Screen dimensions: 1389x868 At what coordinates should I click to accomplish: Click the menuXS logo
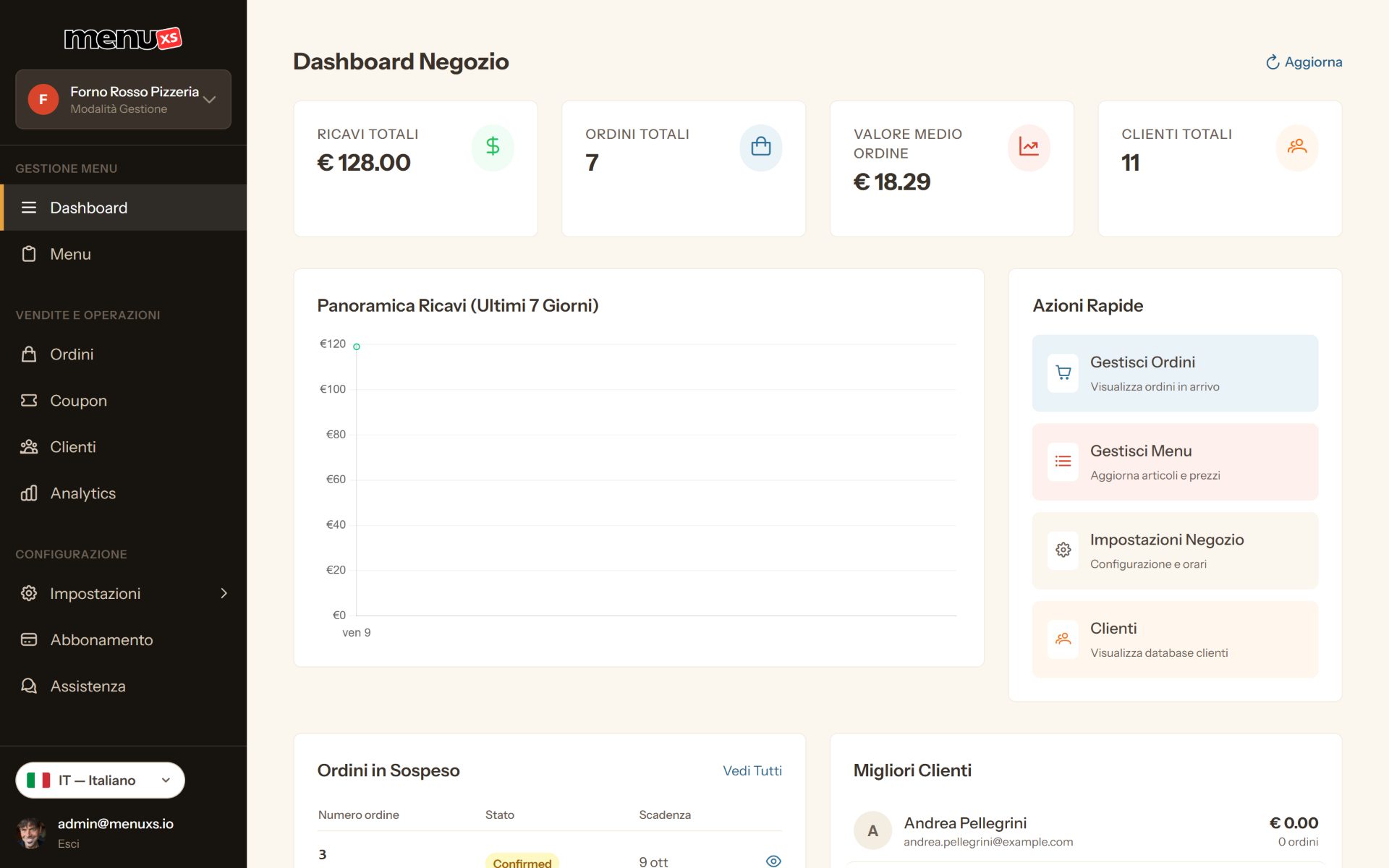[x=123, y=38]
